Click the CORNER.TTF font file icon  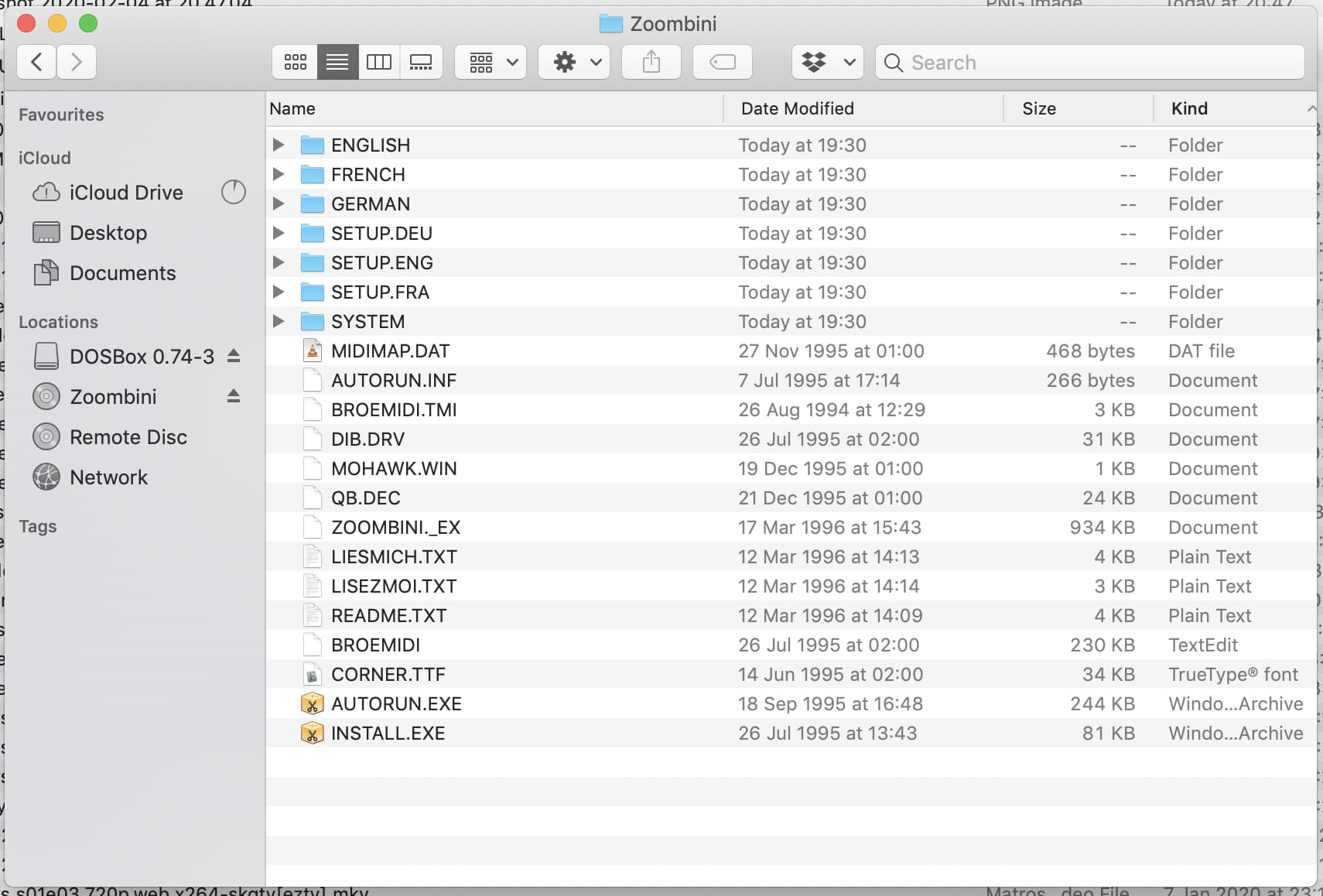[312, 674]
